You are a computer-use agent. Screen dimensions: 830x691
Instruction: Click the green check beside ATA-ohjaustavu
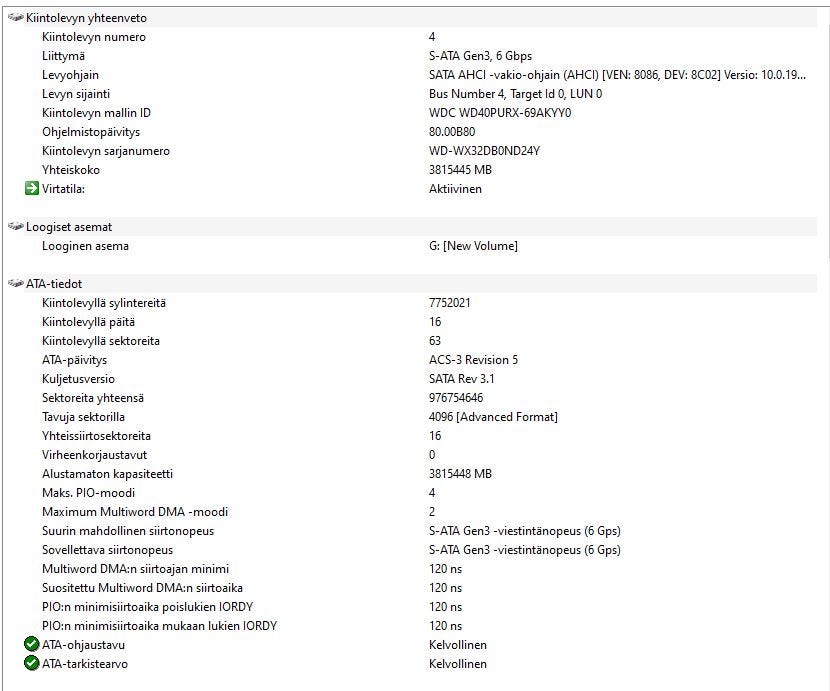(x=32, y=644)
